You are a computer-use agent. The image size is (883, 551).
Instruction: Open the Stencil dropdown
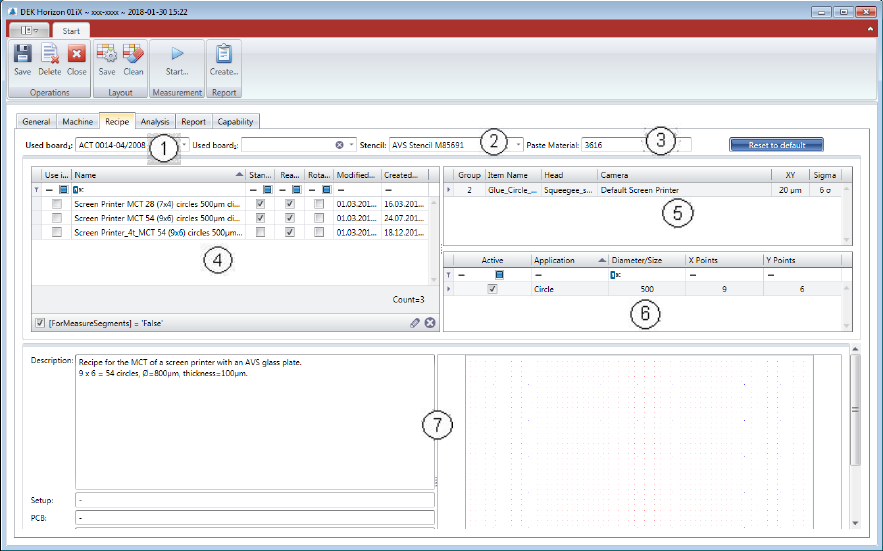click(519, 145)
